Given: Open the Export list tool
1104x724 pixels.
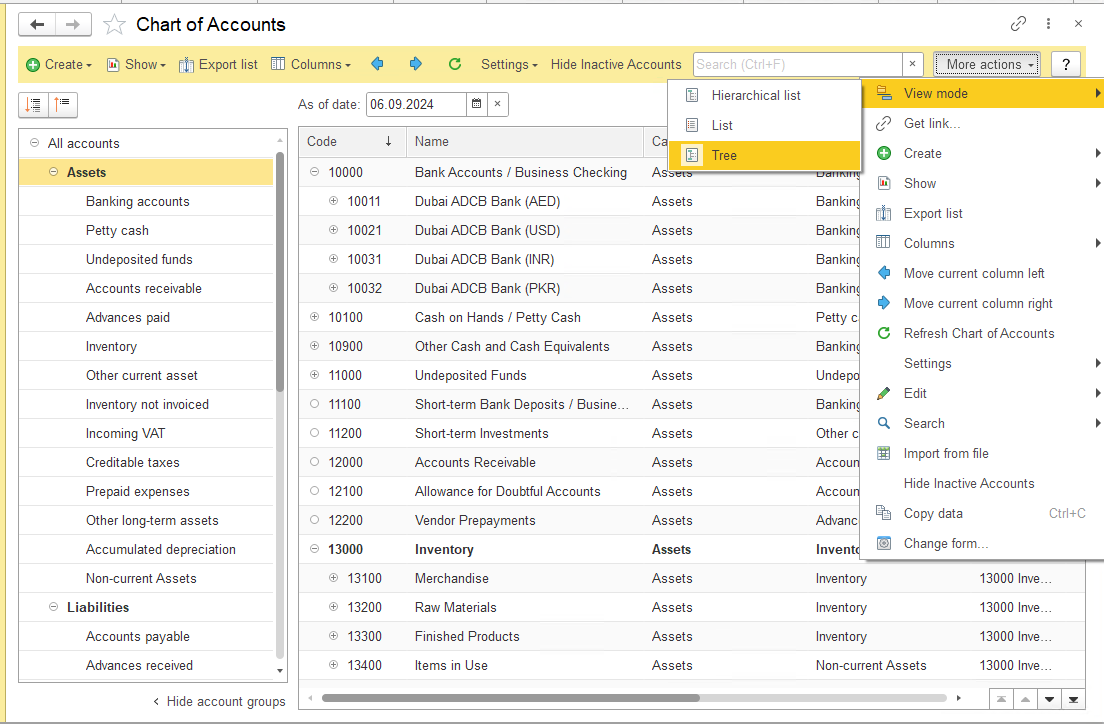Looking at the screenshot, I should click(x=218, y=63).
